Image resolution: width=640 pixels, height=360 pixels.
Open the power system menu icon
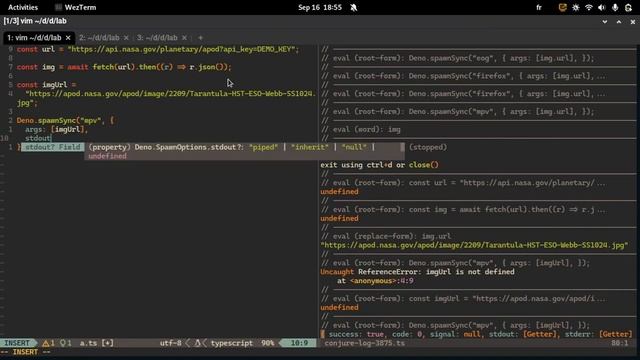point(628,7)
